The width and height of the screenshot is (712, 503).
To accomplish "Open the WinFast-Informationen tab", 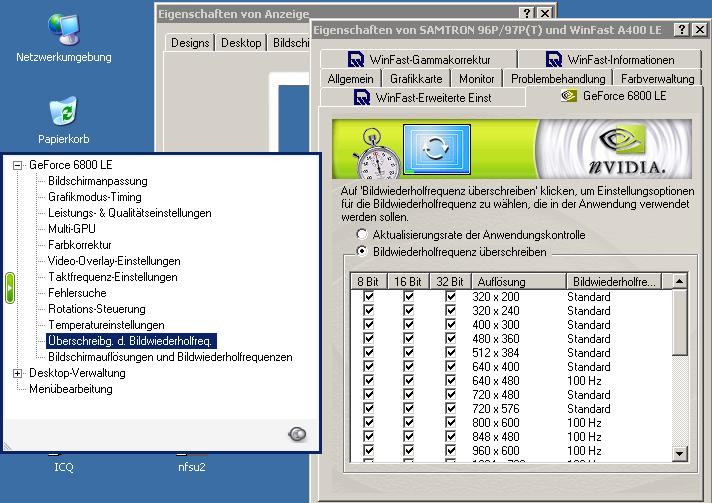I will (610, 59).
